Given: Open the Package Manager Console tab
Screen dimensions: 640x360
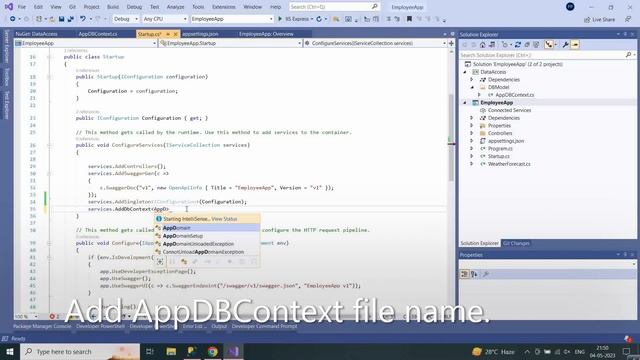Looking at the screenshot, I should [42, 326].
